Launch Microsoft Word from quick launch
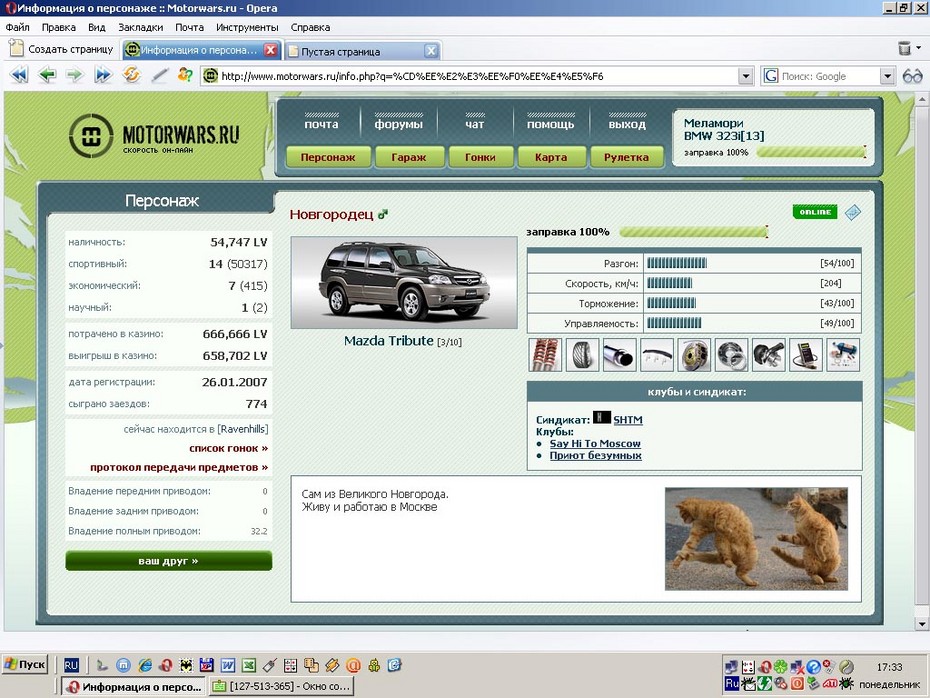The image size is (930, 698). point(228,665)
